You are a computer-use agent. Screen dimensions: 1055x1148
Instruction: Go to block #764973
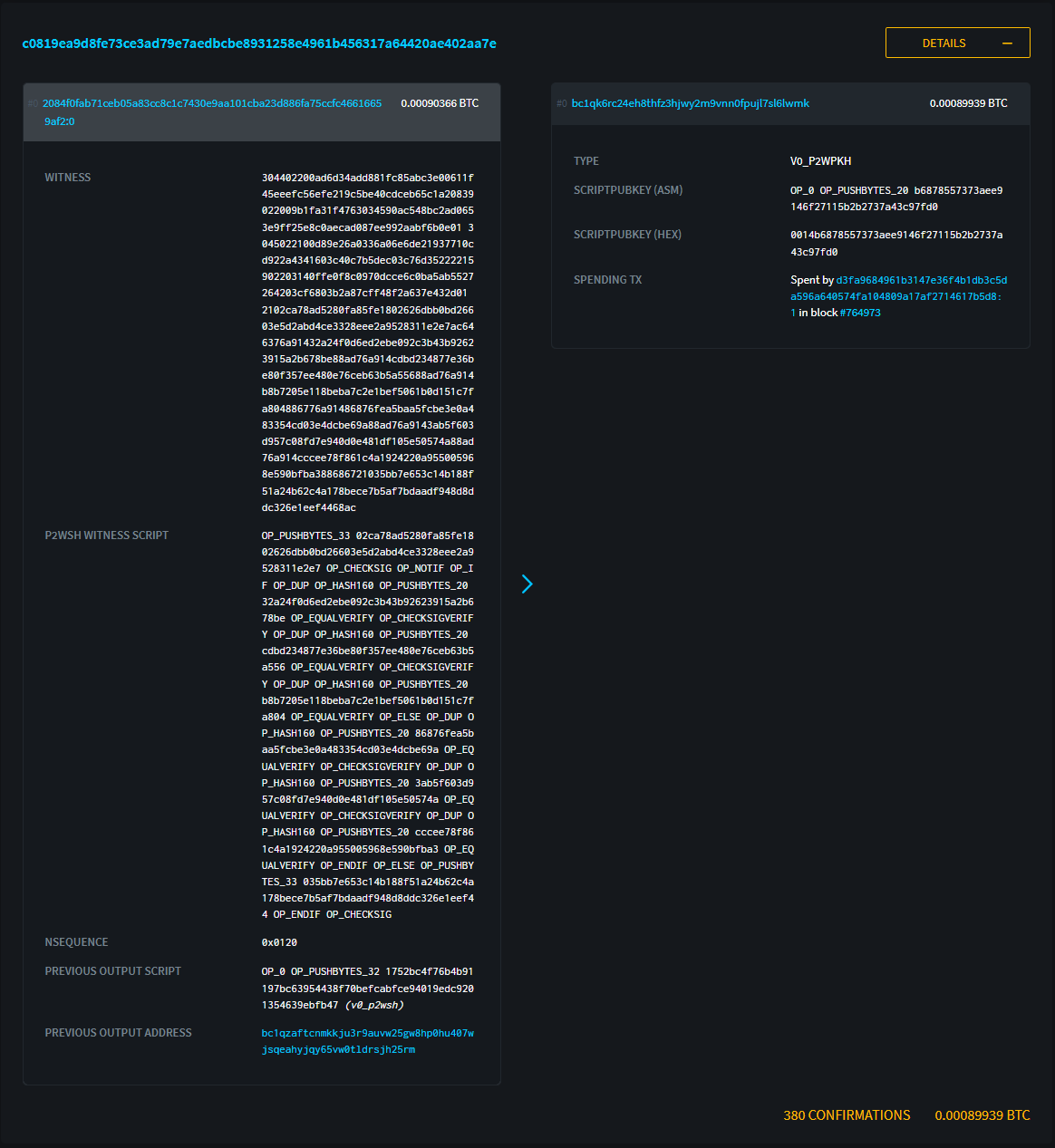pyautogui.click(x=860, y=313)
